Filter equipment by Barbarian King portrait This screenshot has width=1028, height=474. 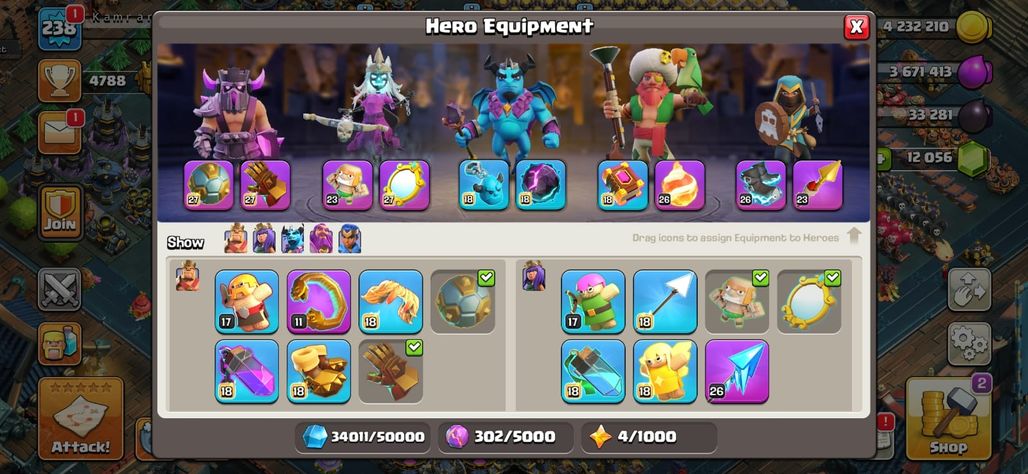pos(236,239)
